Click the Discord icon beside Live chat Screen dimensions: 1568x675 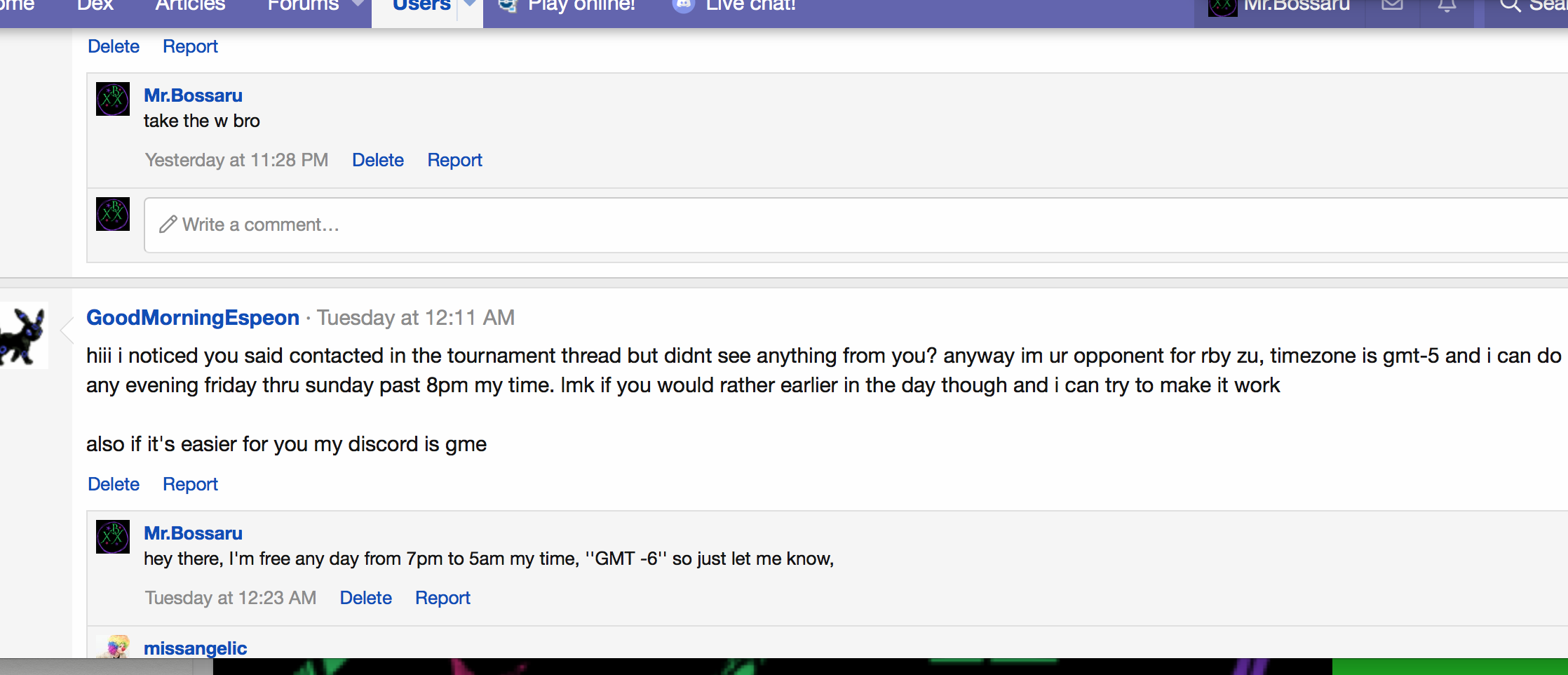(683, 6)
